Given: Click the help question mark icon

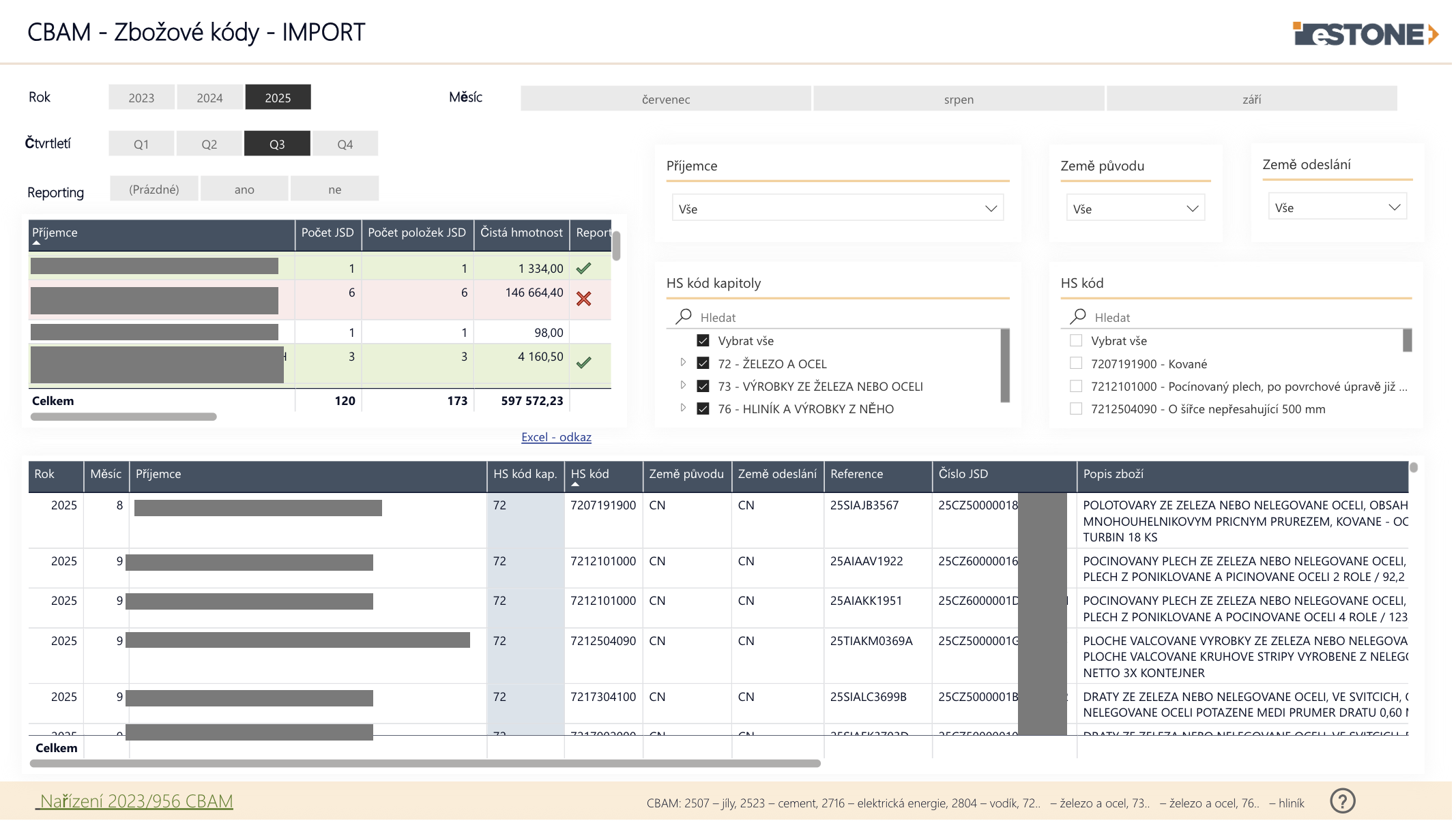Looking at the screenshot, I should [x=1342, y=801].
